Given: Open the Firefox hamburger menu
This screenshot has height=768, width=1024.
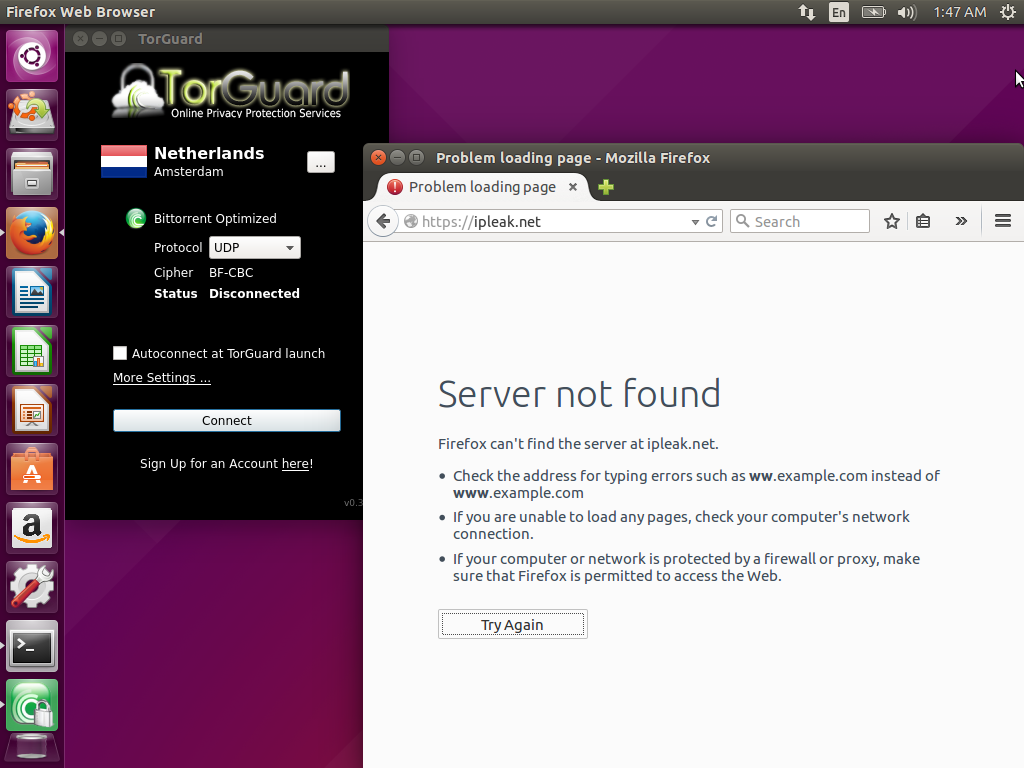Looking at the screenshot, I should [x=1003, y=221].
